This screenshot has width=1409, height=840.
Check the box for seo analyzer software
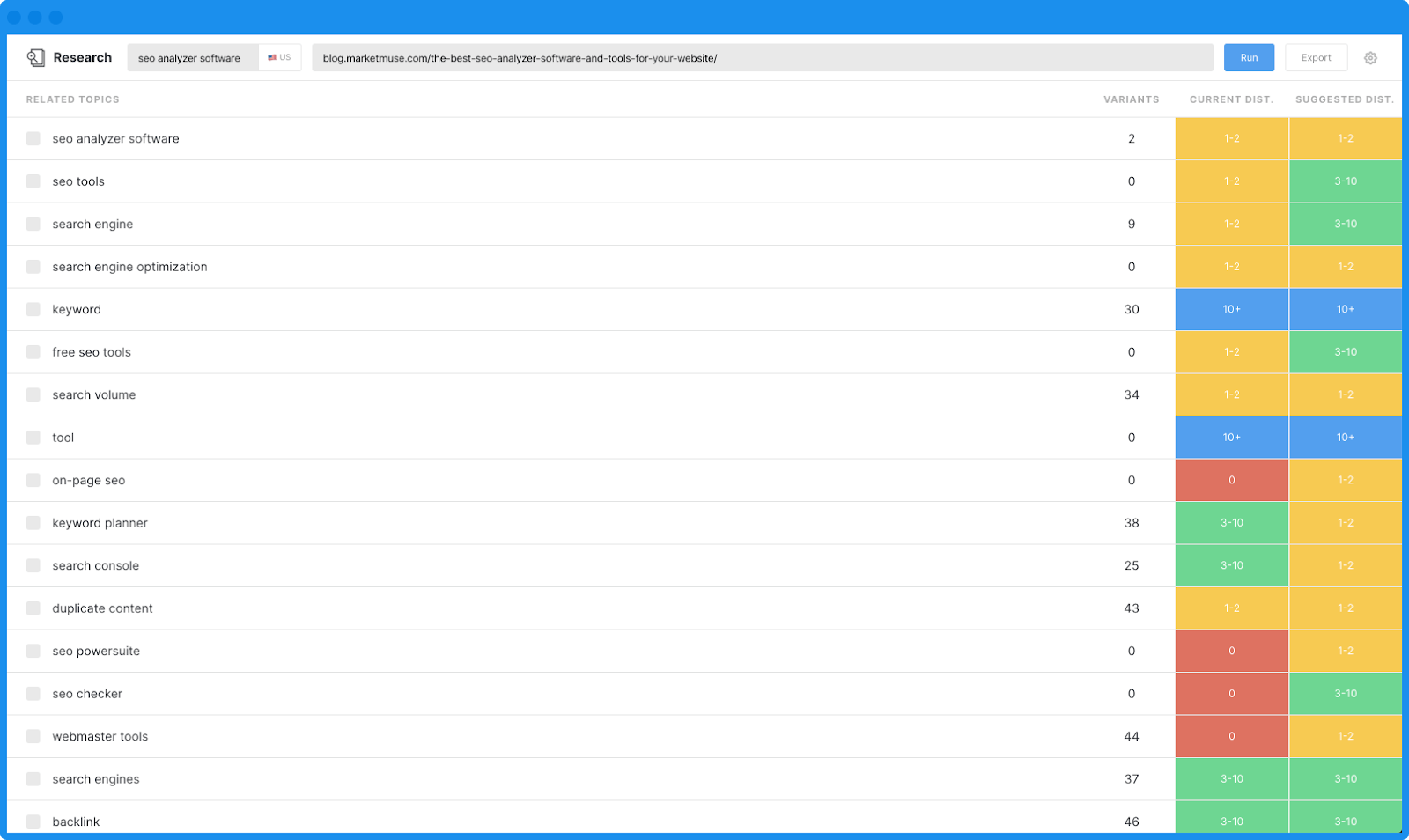tap(33, 138)
